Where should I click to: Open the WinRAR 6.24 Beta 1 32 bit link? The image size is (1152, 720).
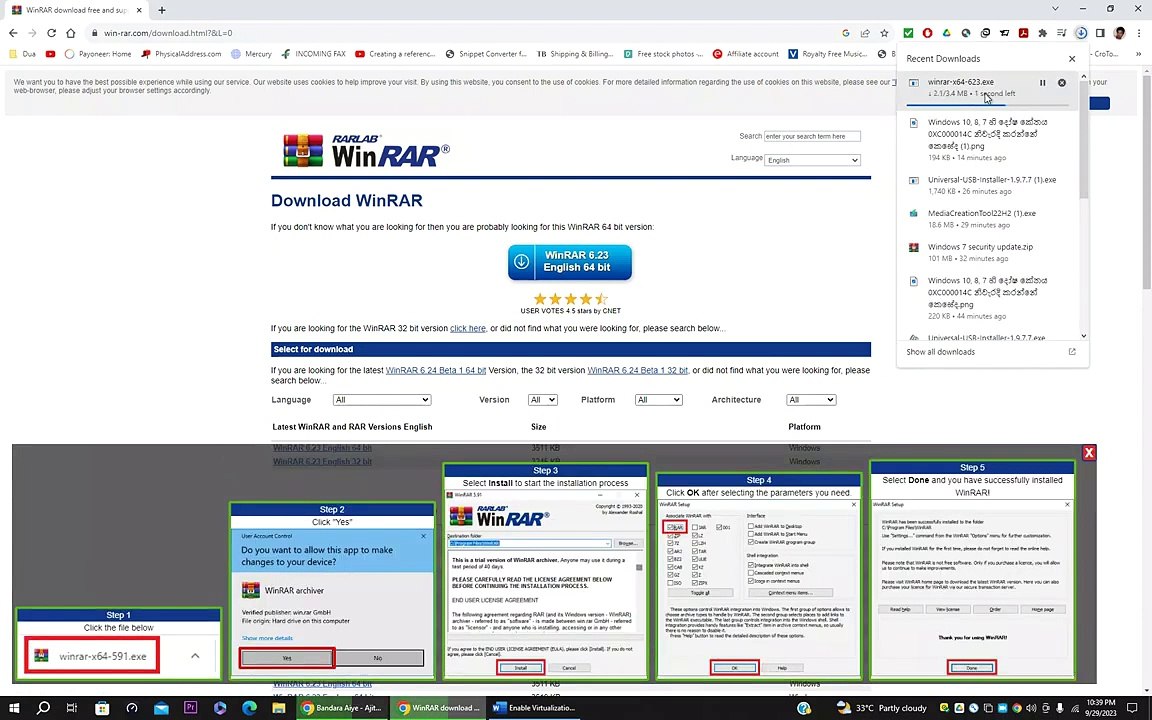click(x=638, y=370)
